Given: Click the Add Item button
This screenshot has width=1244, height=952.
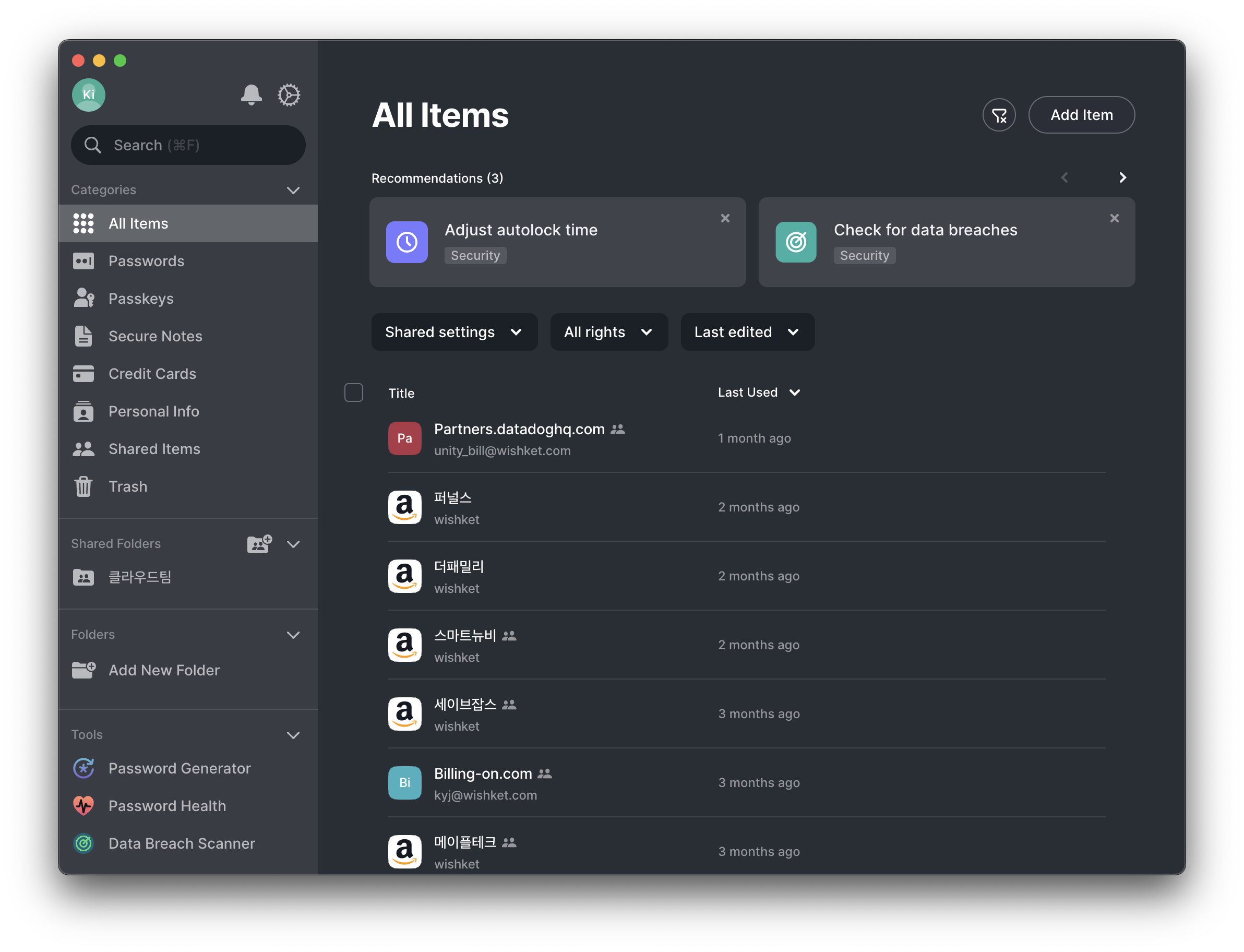Looking at the screenshot, I should pos(1081,115).
